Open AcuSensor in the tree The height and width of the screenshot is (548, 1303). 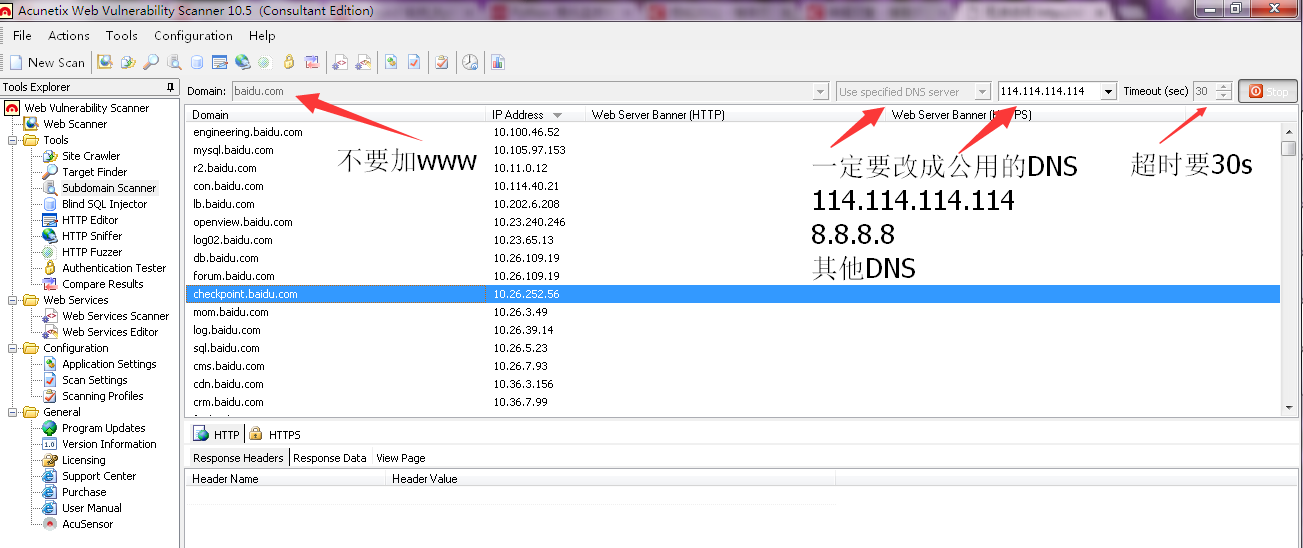tap(88, 524)
